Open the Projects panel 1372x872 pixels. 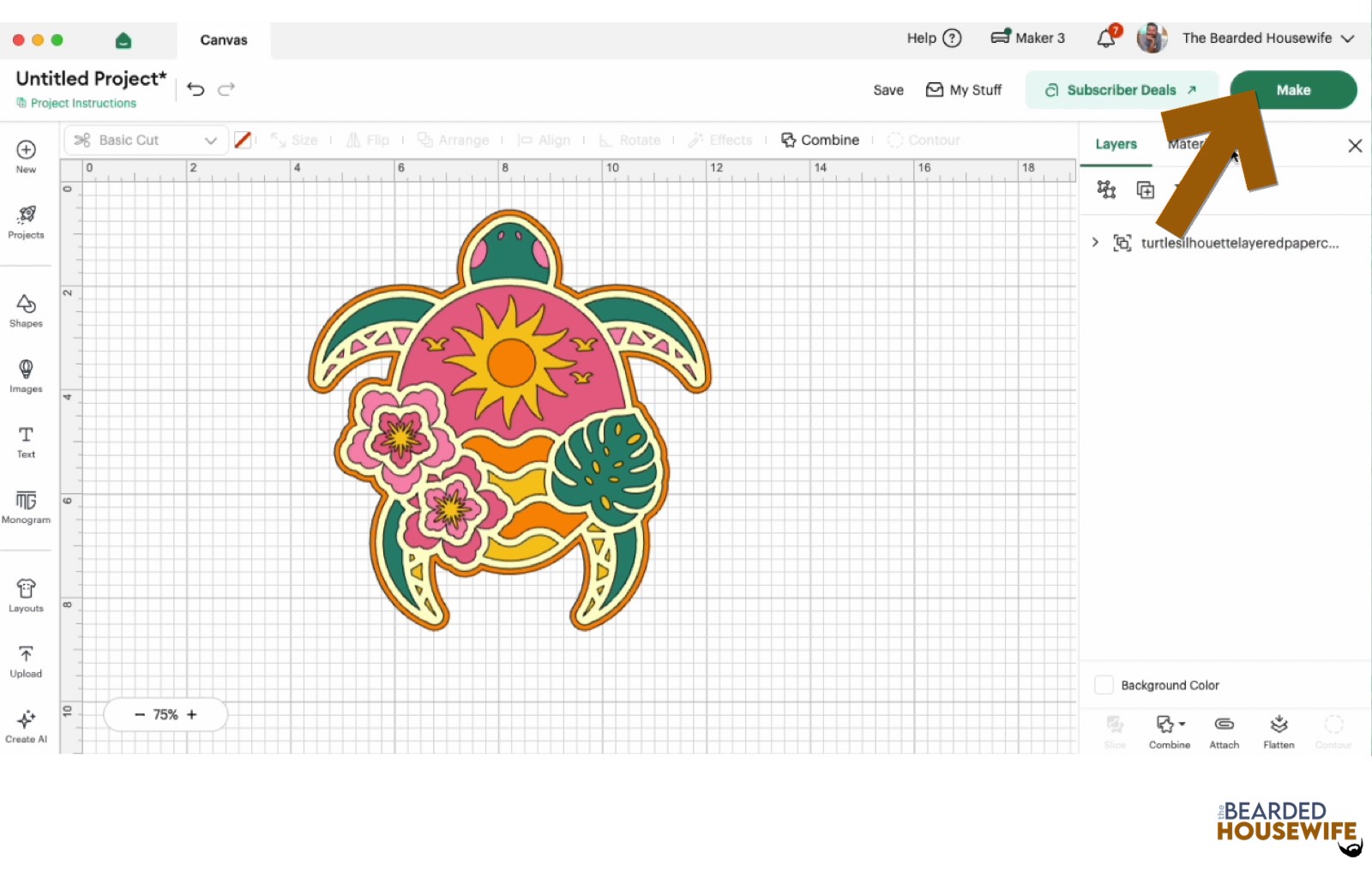coord(27,221)
